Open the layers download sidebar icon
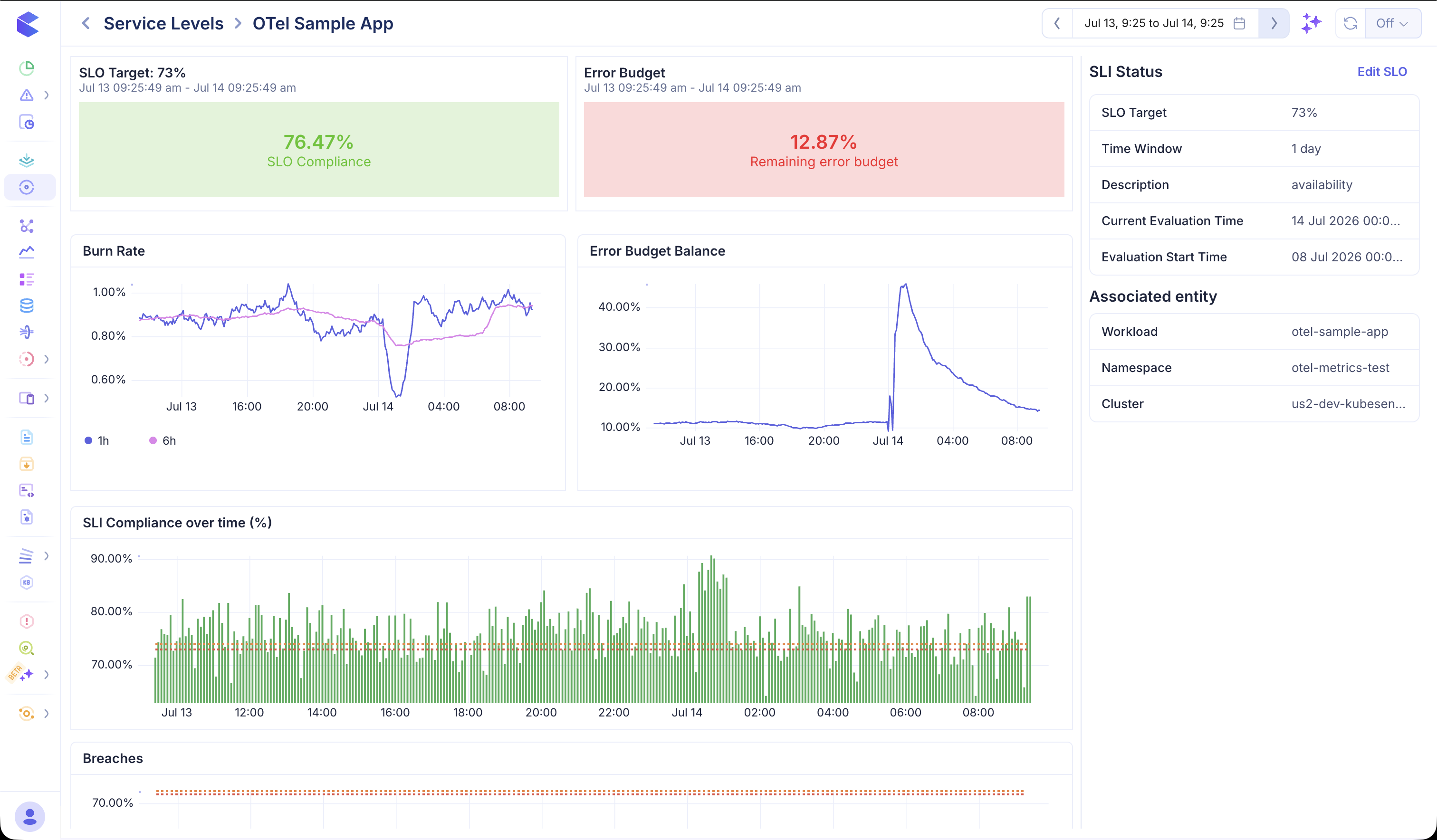 pyautogui.click(x=27, y=160)
